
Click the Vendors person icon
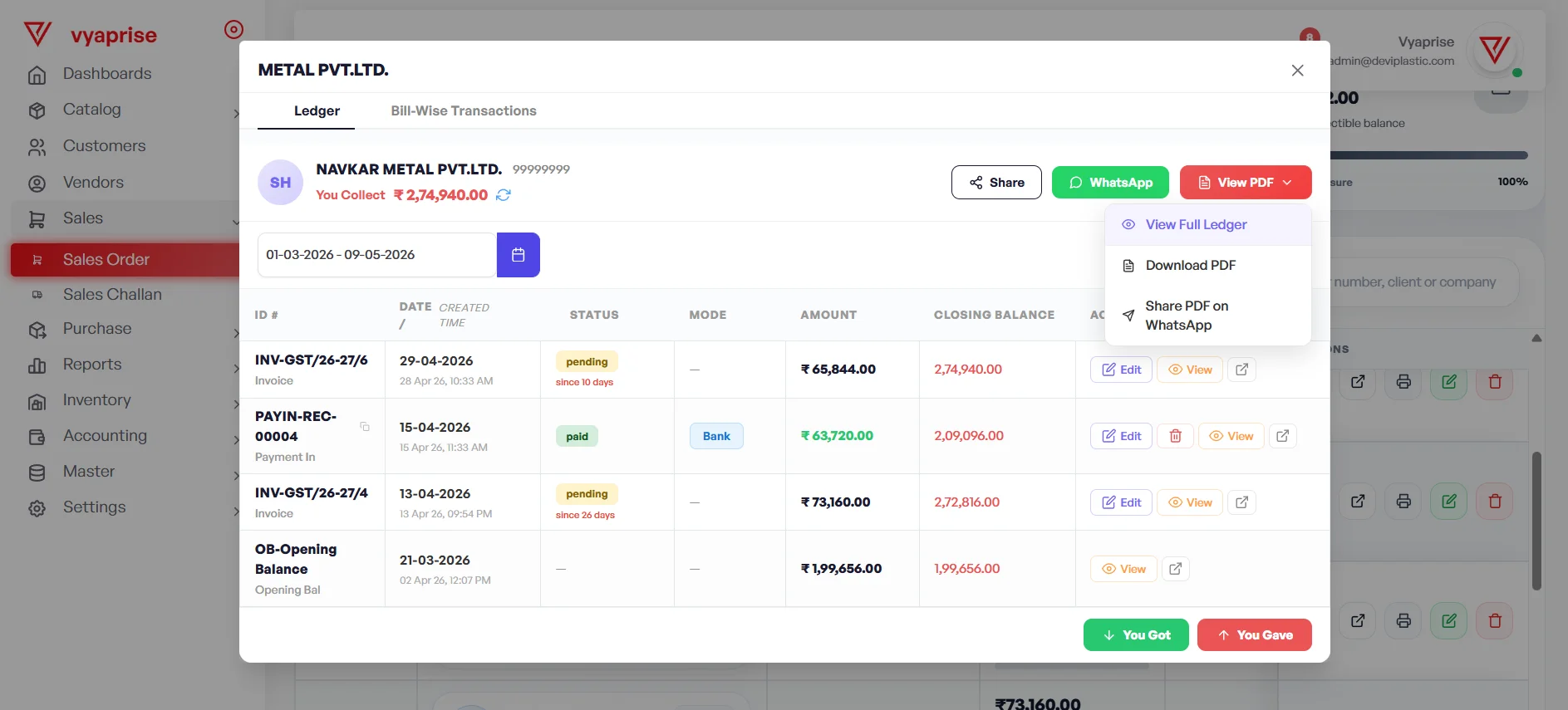[x=37, y=184]
